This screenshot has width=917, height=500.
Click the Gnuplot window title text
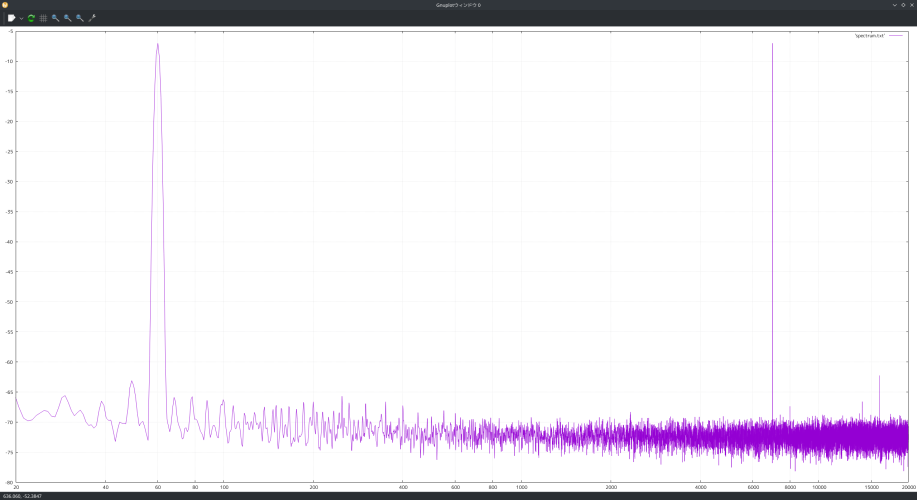pyautogui.click(x=458, y=5)
